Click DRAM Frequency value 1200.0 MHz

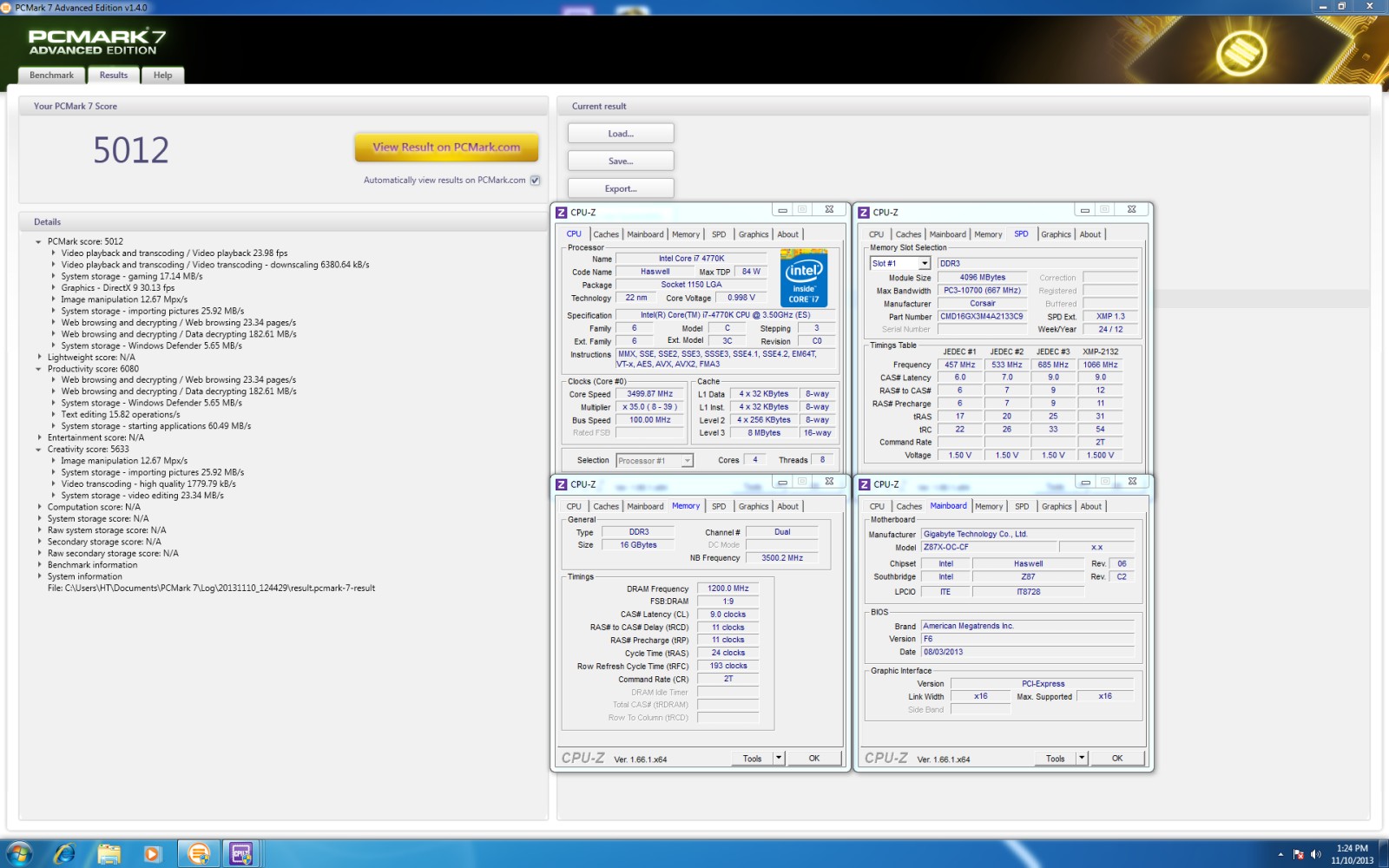(x=727, y=589)
